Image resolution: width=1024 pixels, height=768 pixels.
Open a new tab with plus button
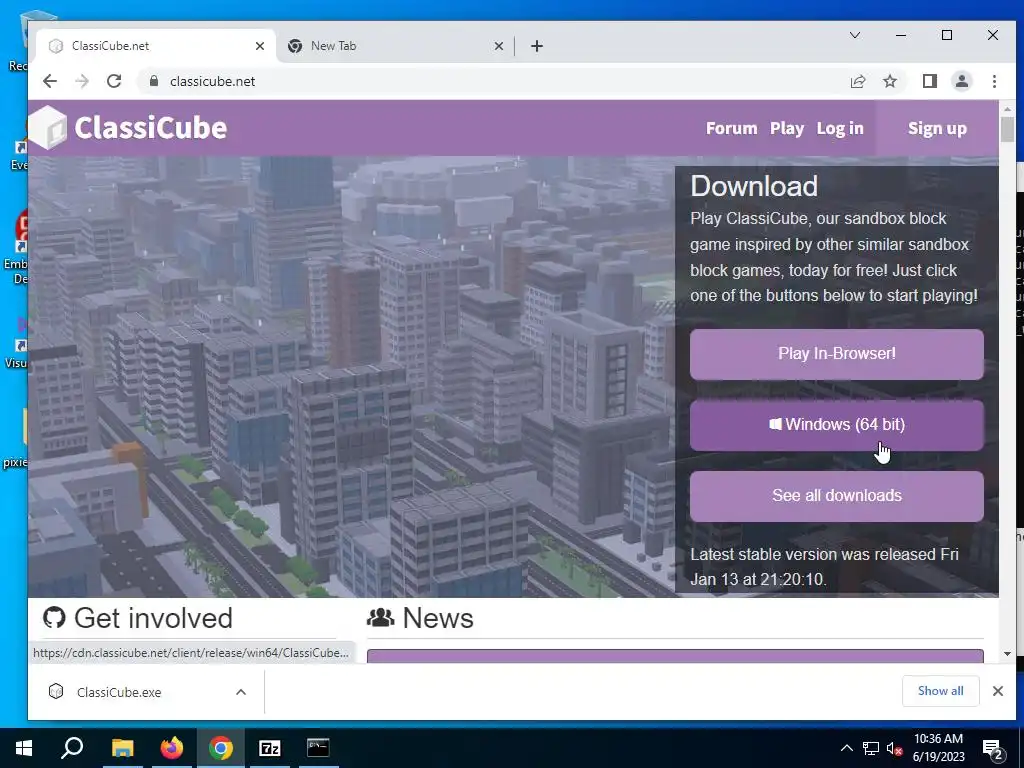(x=537, y=46)
